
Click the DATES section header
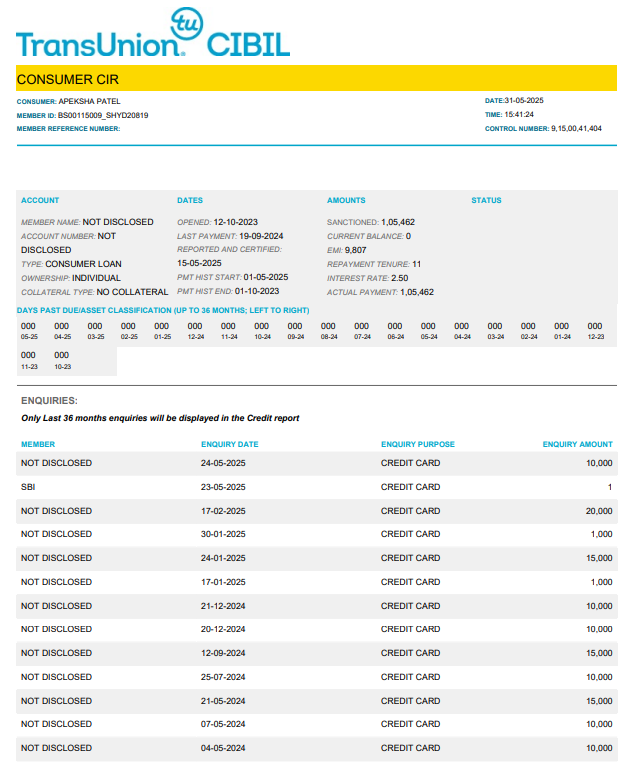pos(190,201)
